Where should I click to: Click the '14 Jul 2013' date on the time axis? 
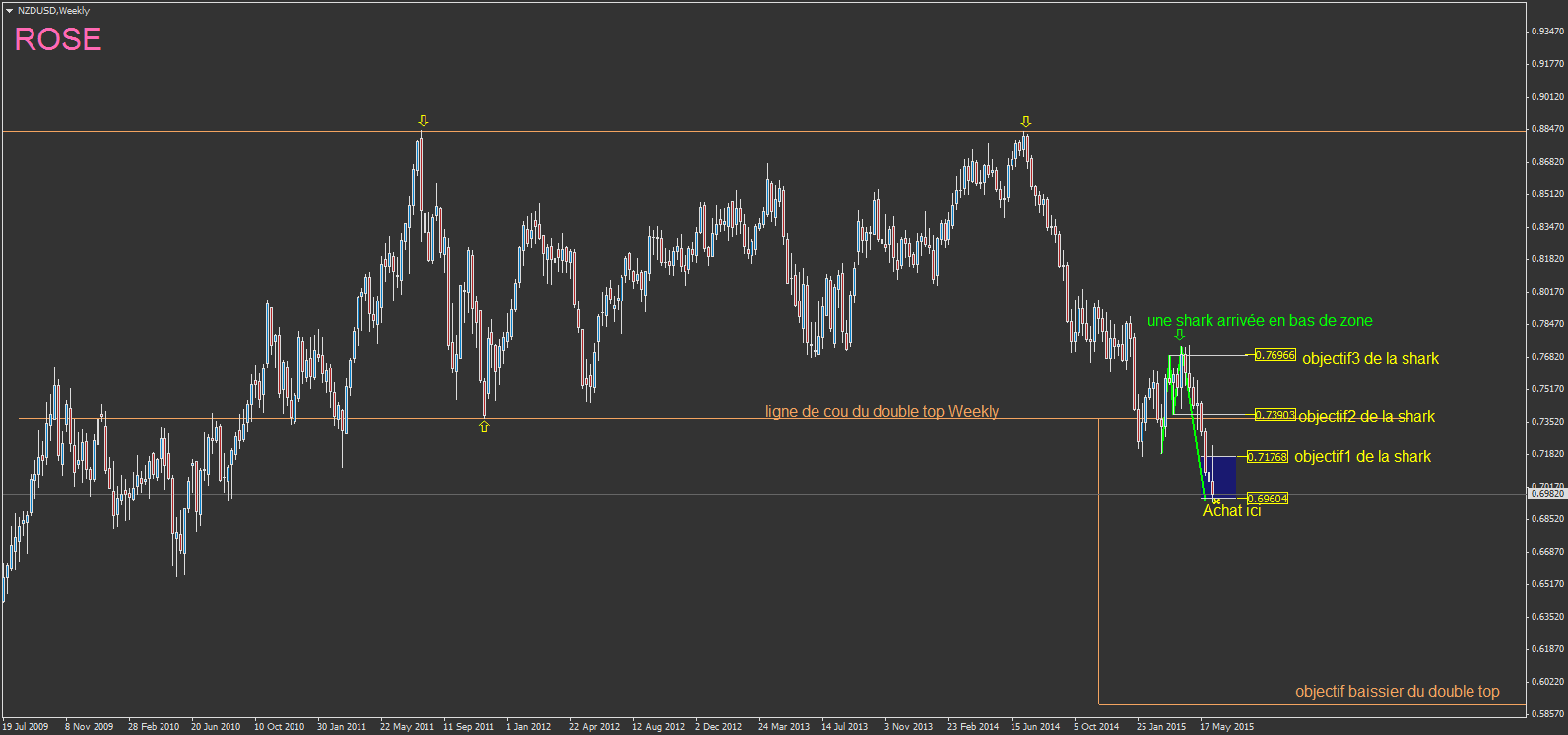[845, 727]
